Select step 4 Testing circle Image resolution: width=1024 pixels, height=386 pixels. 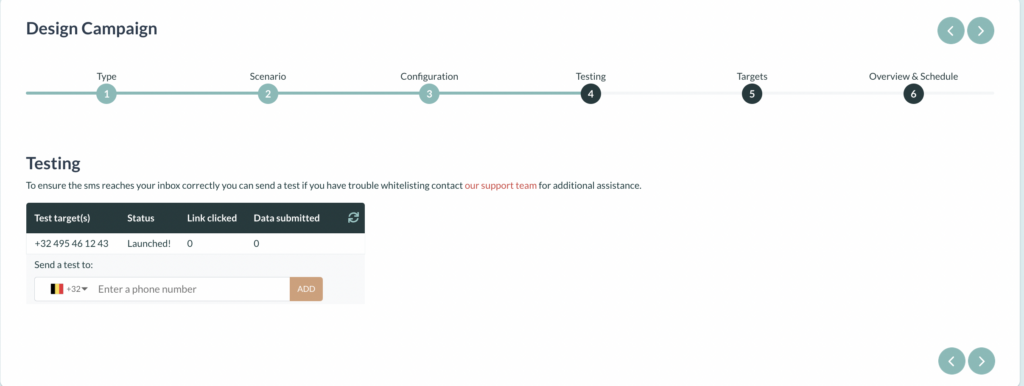[x=590, y=94]
